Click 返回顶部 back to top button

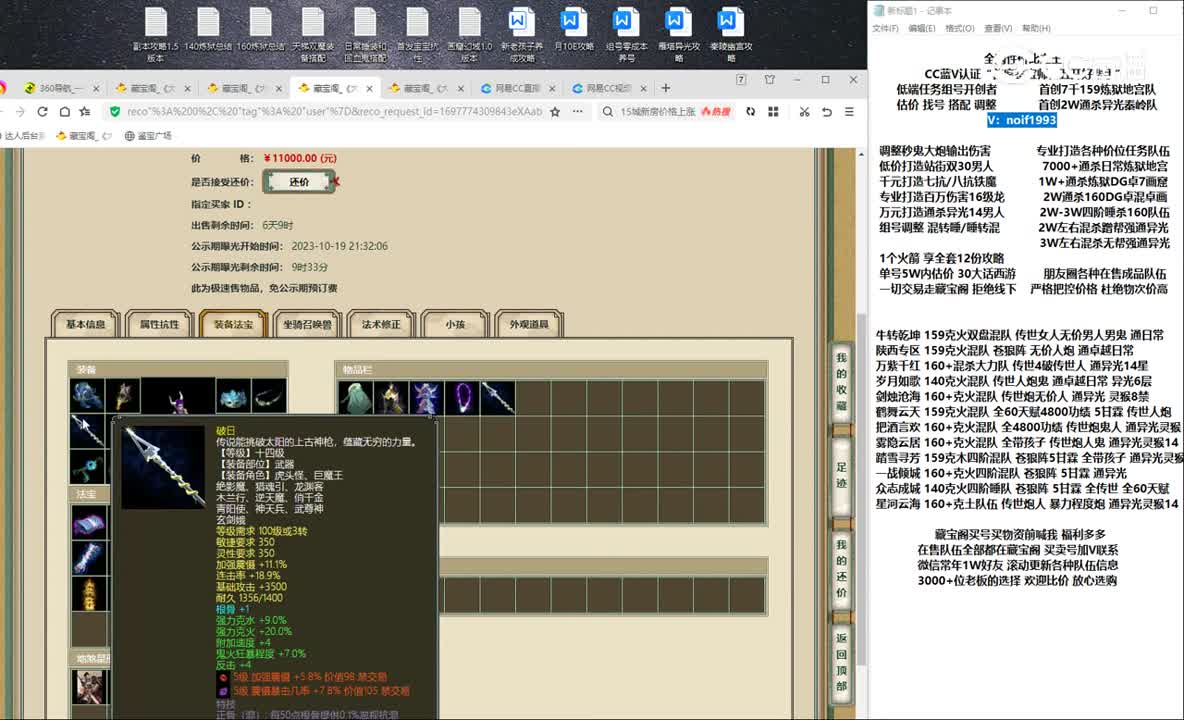point(841,662)
